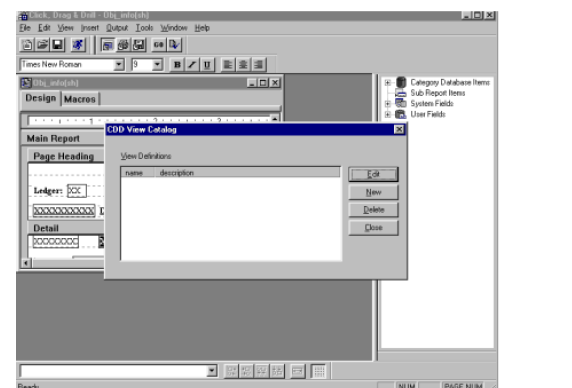
Task: Click the New document toolbar icon
Action: coord(27,45)
